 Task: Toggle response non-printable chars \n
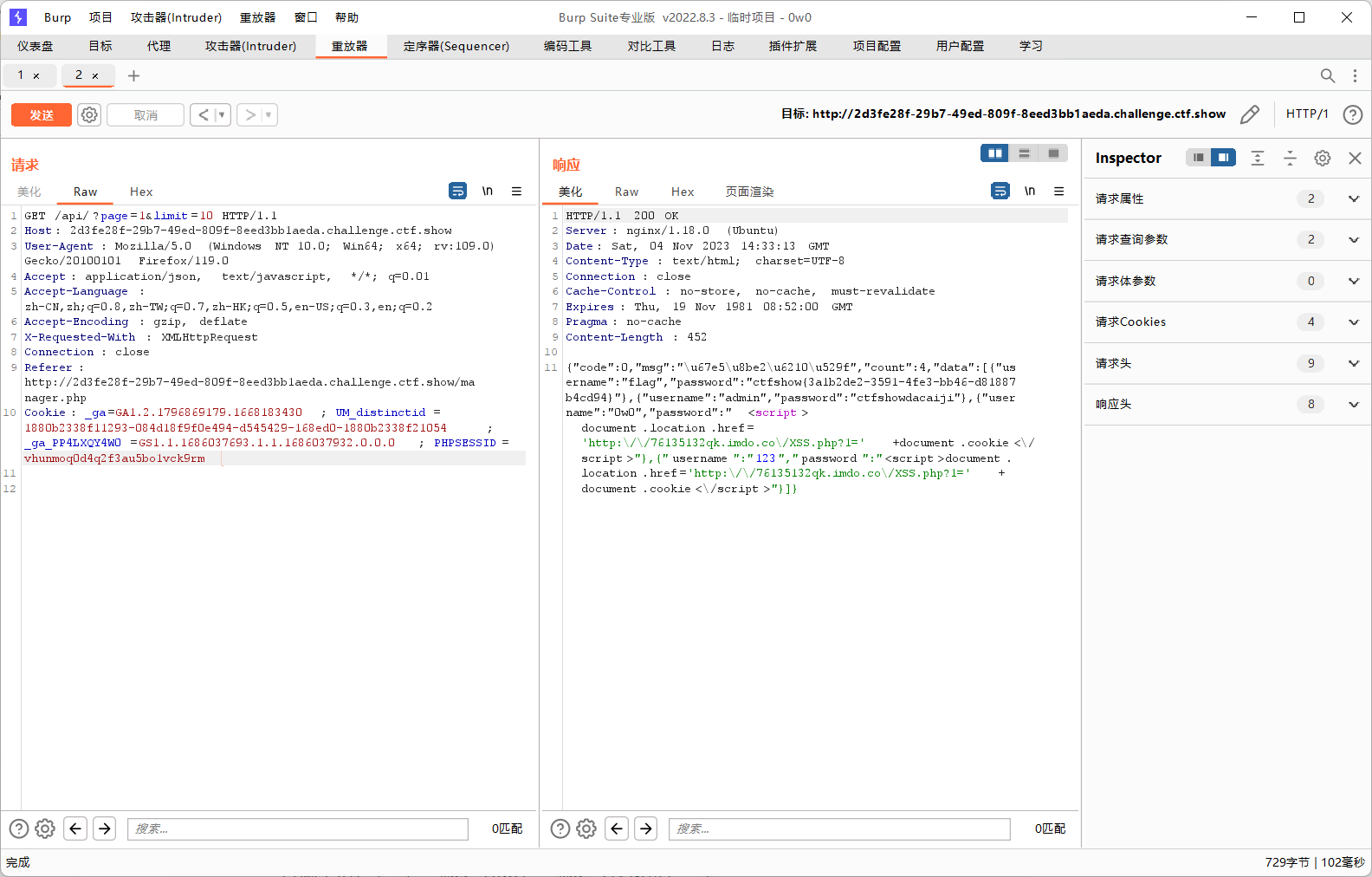point(1030,191)
